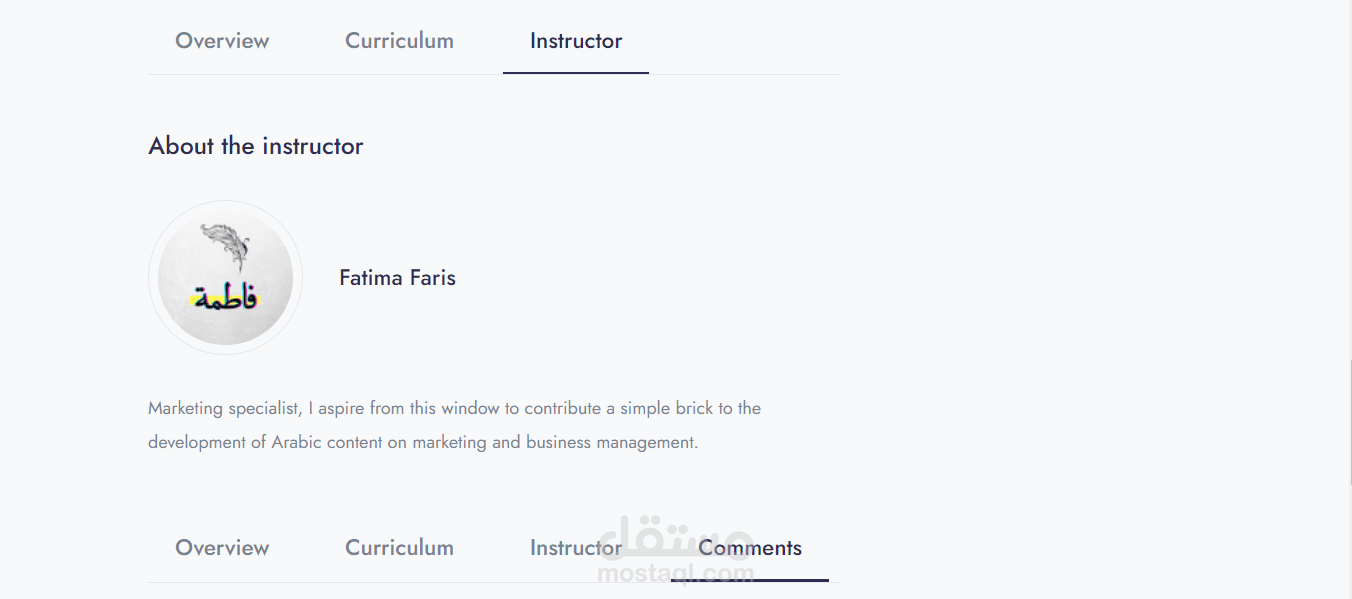Image resolution: width=1352 pixels, height=599 pixels.
Task: Click the Arabic name inside the avatar
Action: [225, 297]
